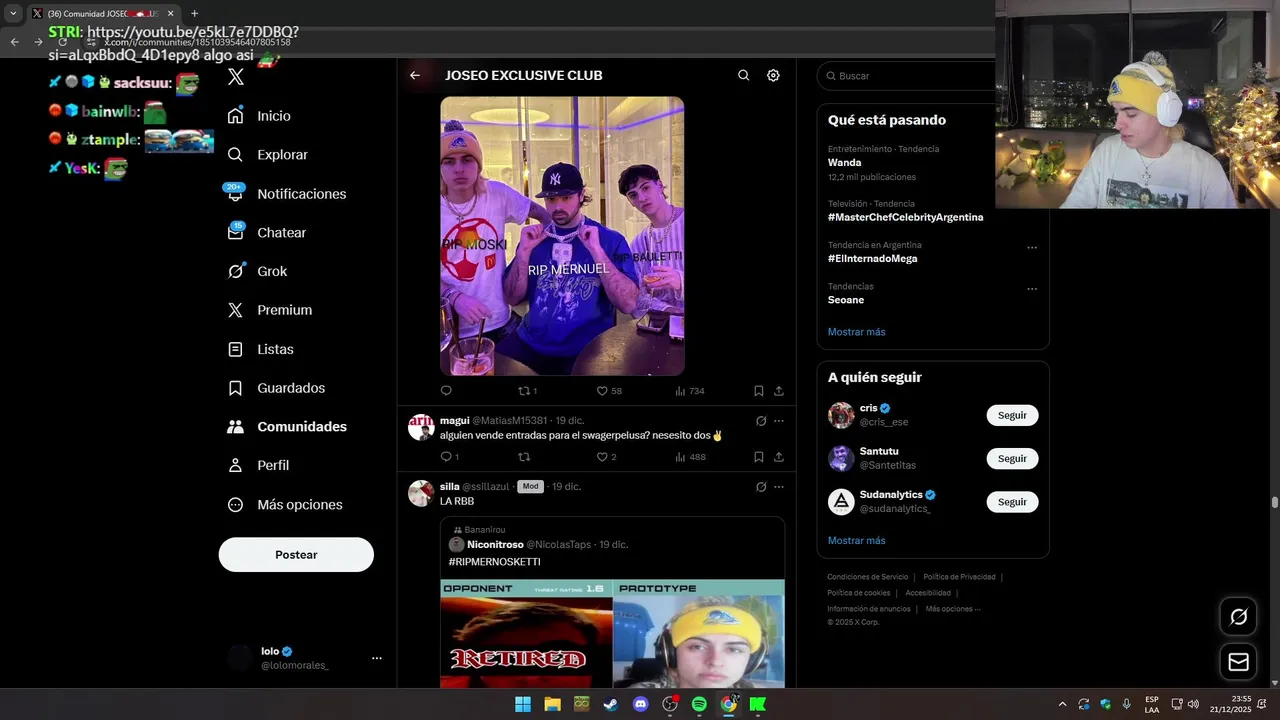This screenshot has height=720, width=1280.
Task: Click the Postear button
Action: [x=296, y=555]
